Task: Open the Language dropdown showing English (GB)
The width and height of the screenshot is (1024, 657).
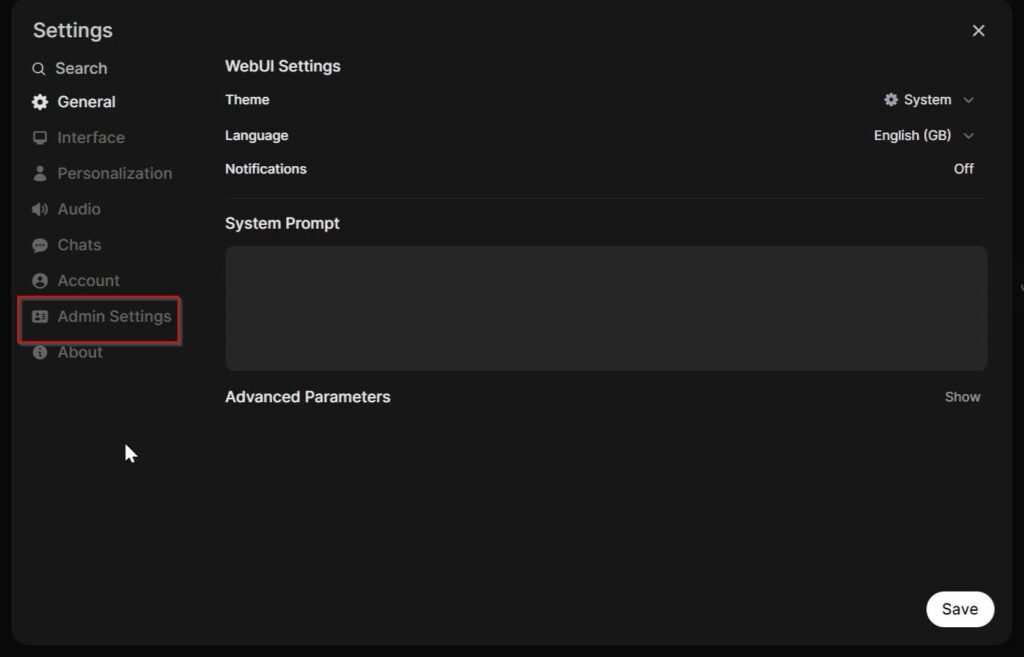Action: pos(924,135)
